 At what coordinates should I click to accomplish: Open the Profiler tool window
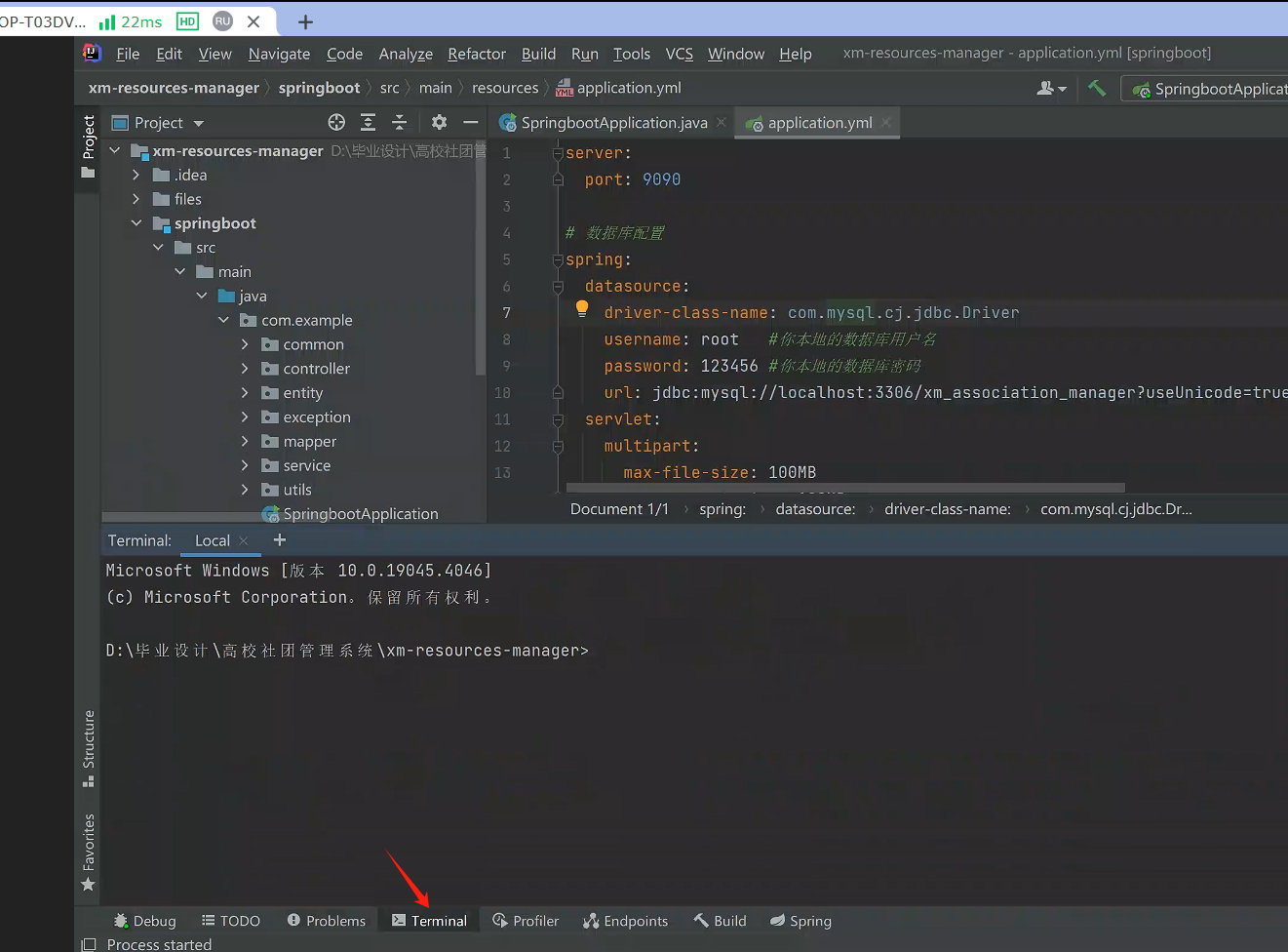pos(526,921)
